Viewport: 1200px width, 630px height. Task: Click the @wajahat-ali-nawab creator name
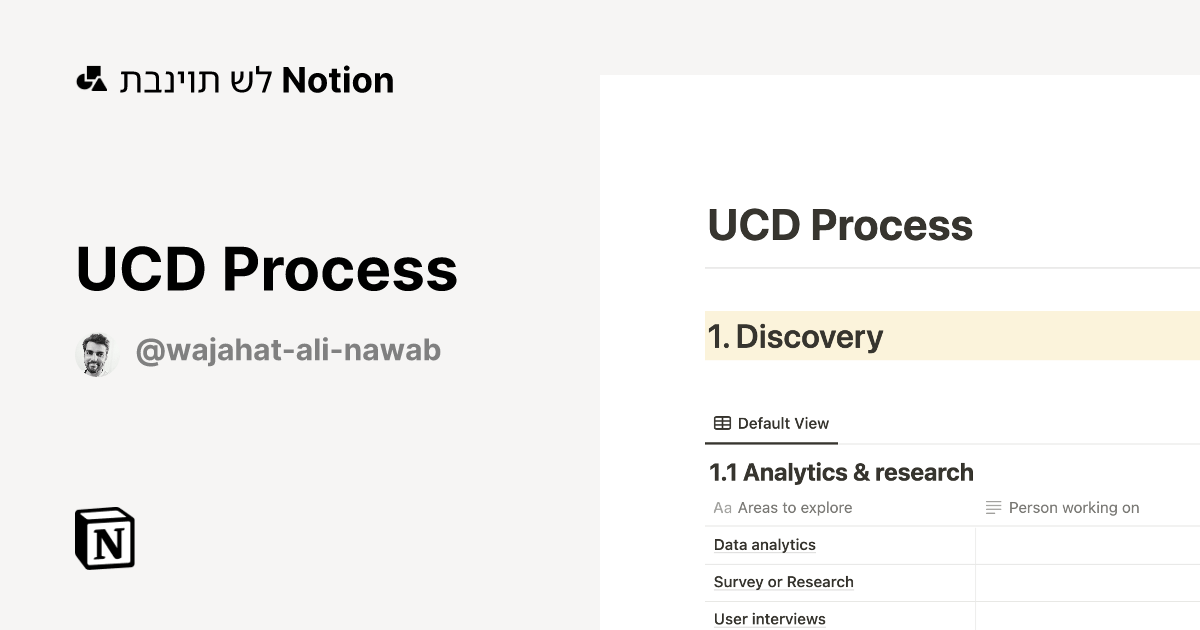point(287,350)
